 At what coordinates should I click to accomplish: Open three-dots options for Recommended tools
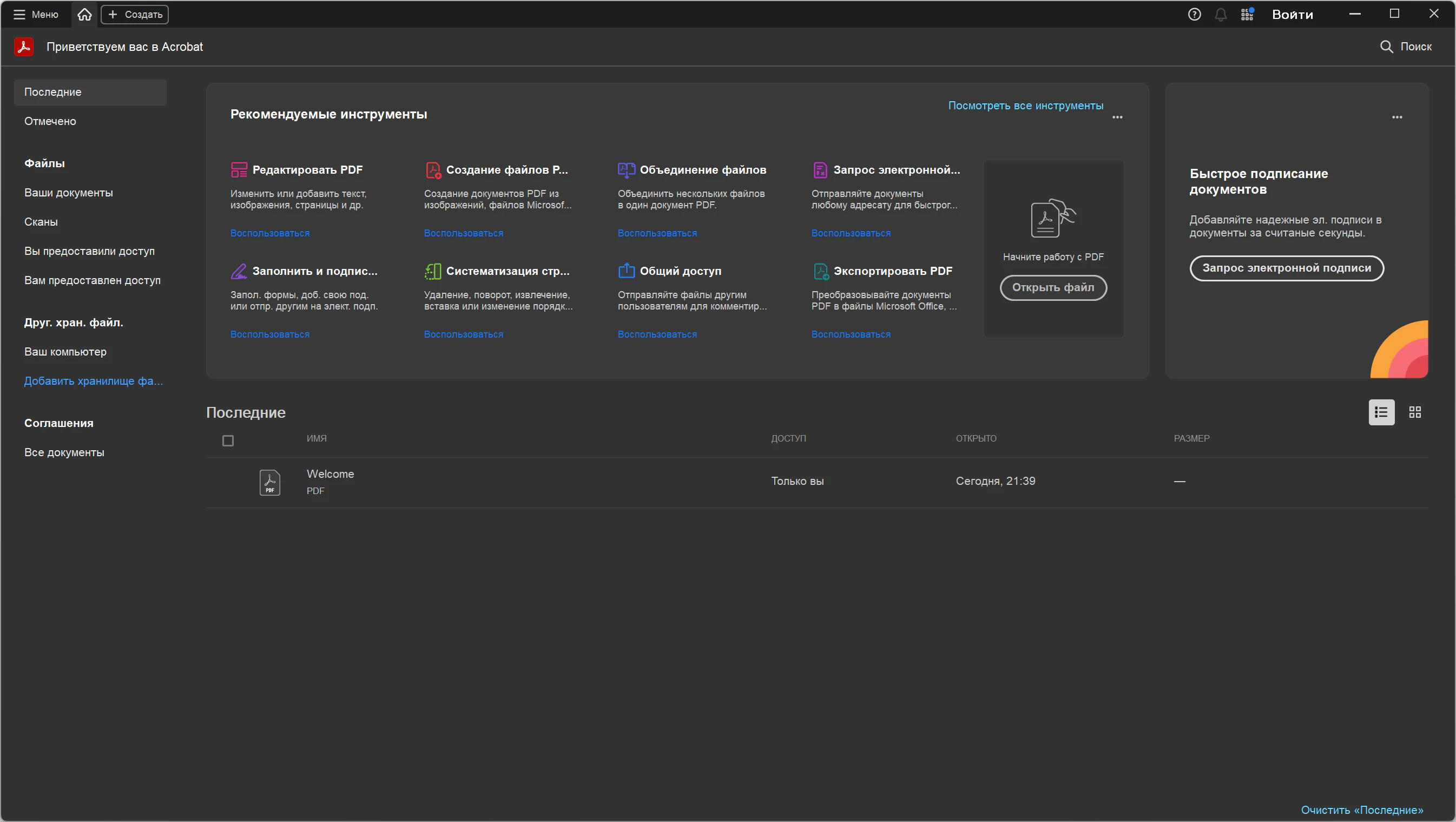[x=1117, y=117]
